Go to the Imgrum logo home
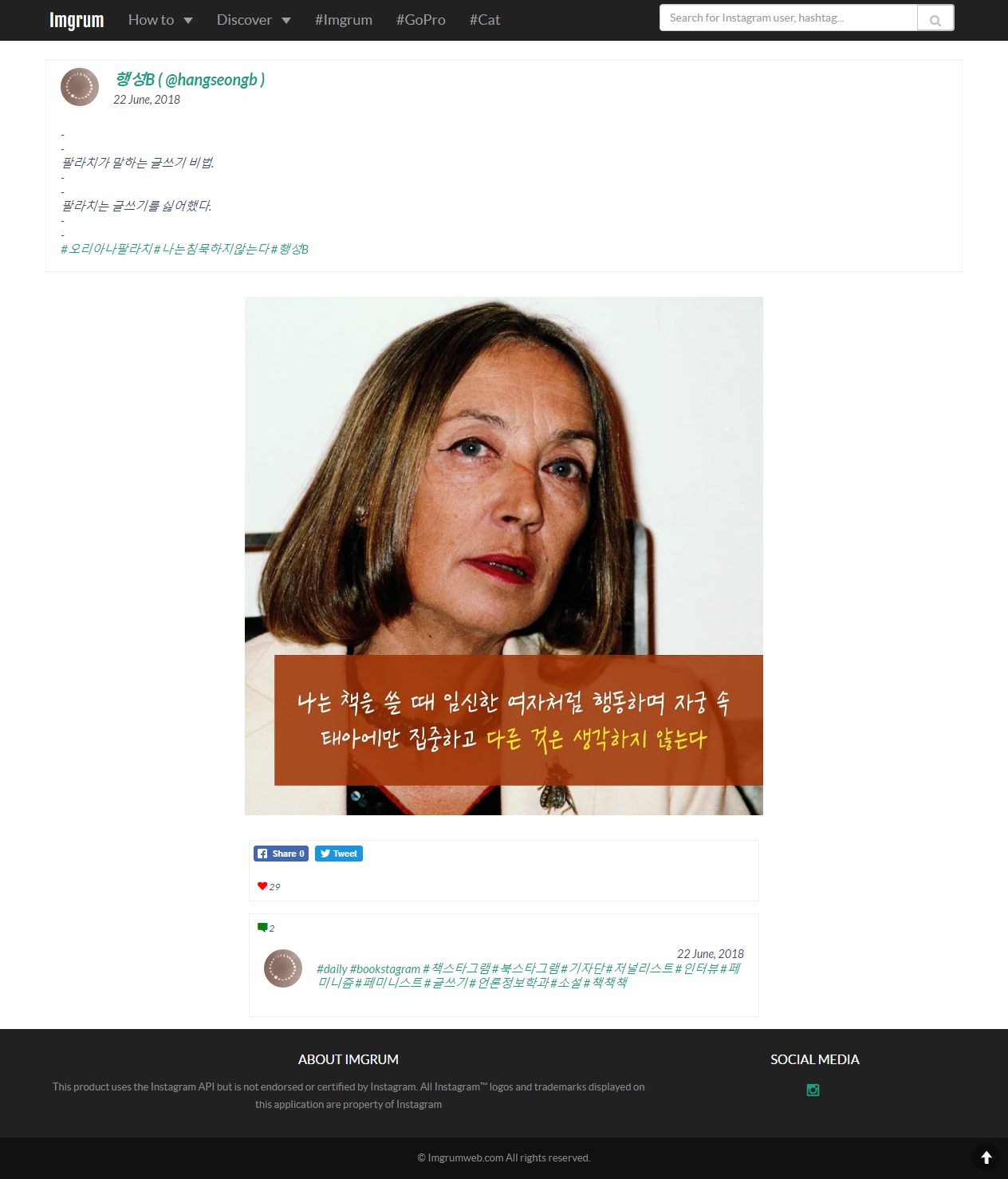 (77, 20)
